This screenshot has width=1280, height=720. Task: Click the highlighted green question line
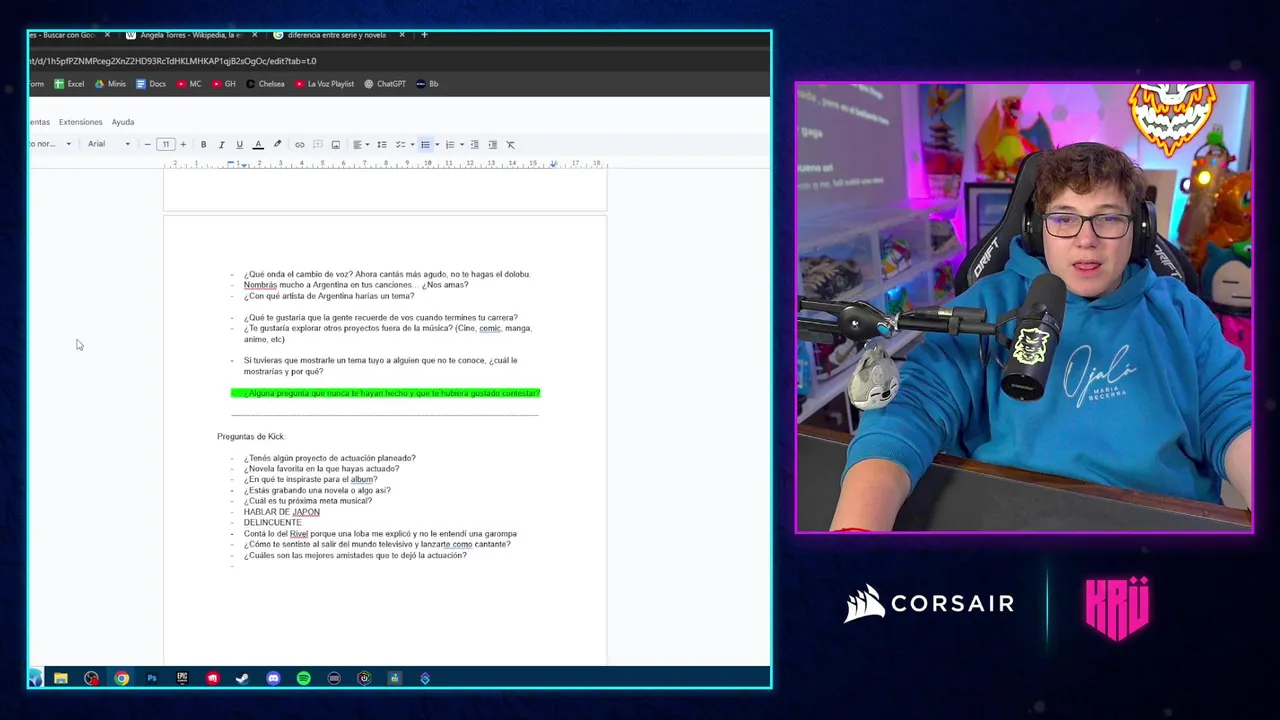[x=385, y=393]
